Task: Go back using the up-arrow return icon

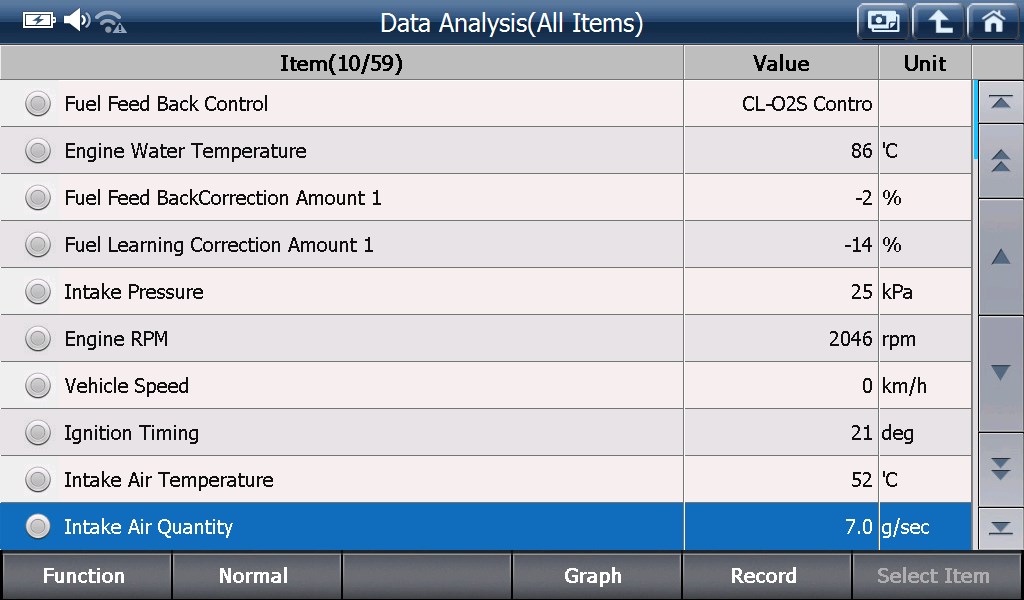Action: pyautogui.click(x=938, y=22)
